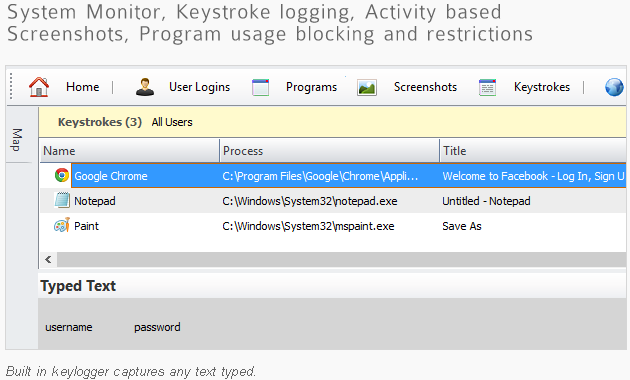The image size is (630, 380).
Task: Open the Screenshots view
Action: 425,87
